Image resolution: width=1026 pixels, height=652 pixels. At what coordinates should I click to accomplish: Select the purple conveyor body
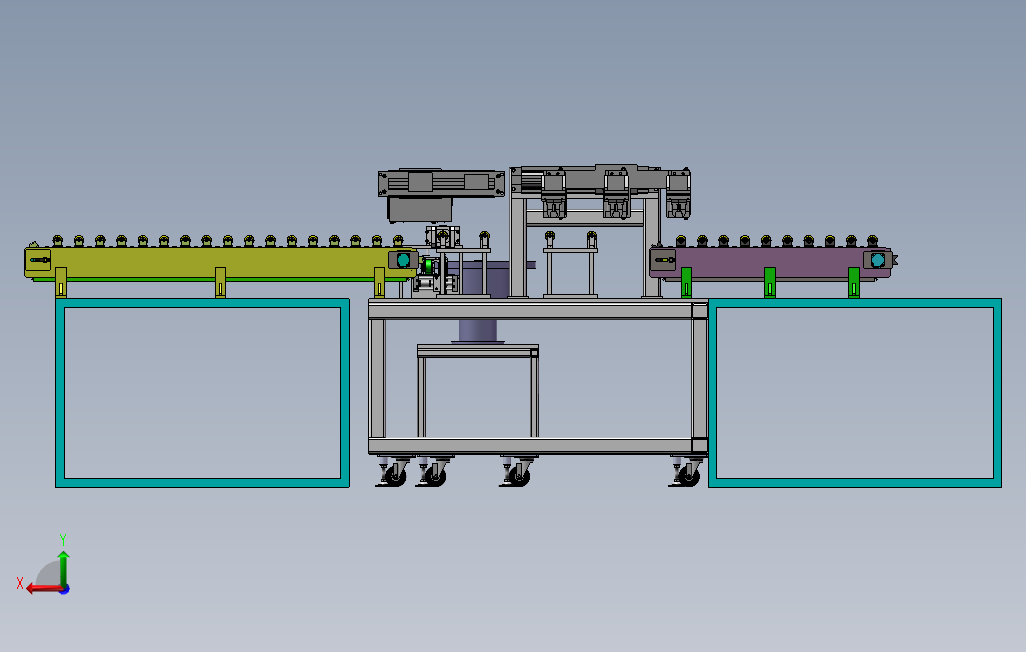[772, 263]
